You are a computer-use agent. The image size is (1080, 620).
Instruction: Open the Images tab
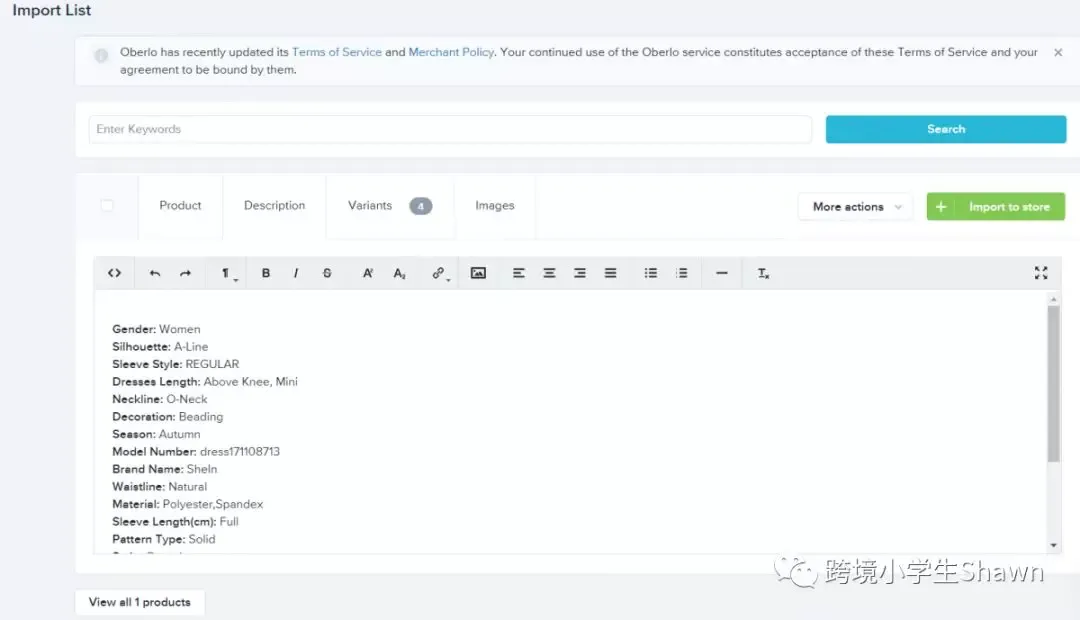click(x=495, y=205)
